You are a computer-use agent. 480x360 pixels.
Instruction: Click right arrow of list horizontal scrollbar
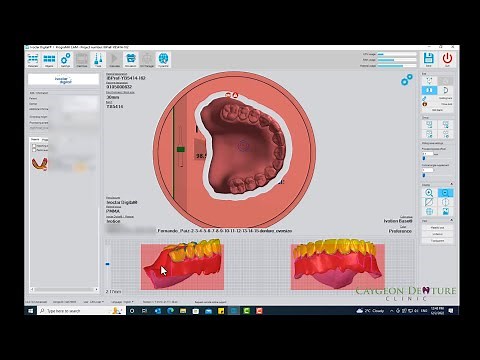97,289
